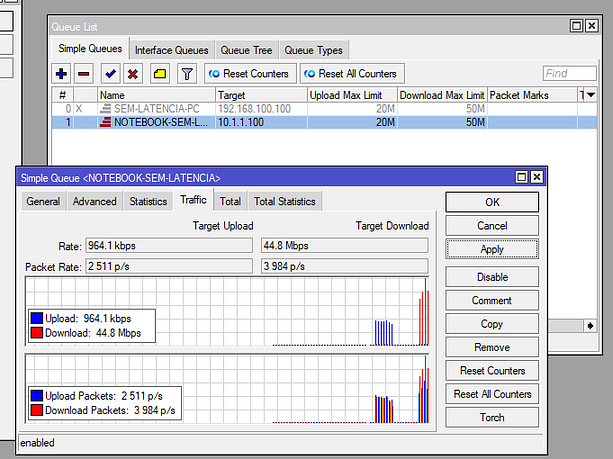
Task: Open the Queue Tree tab
Action: tap(246, 50)
